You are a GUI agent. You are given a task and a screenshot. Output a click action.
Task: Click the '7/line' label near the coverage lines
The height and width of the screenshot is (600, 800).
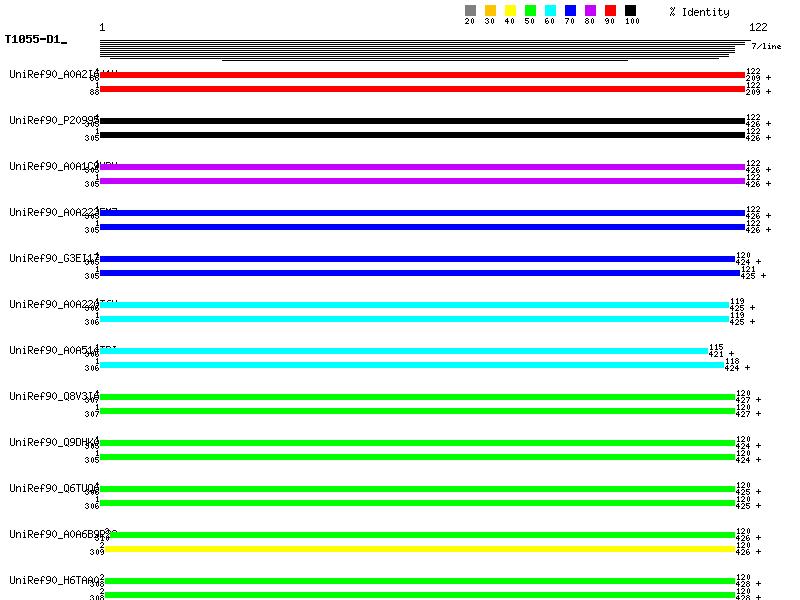click(766, 46)
